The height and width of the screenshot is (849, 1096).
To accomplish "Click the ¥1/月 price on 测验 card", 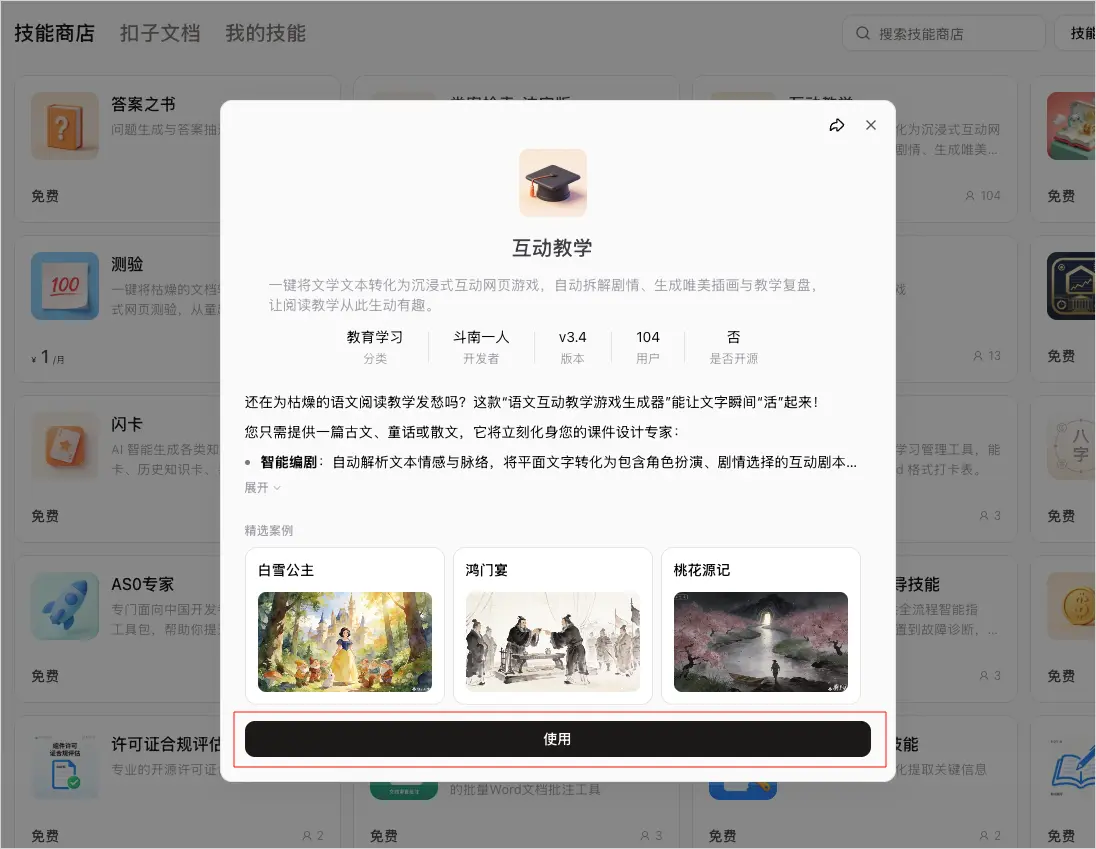I will click(48, 358).
